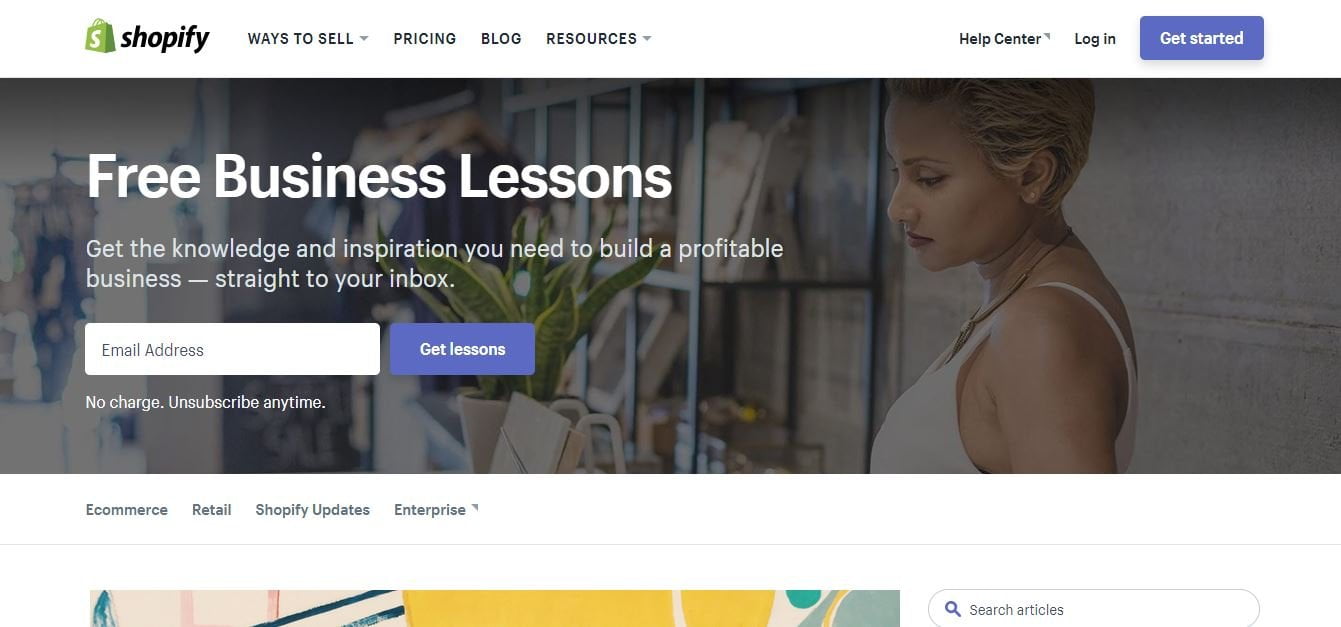
Task: Expand the Resources dropdown arrow
Action: (647, 39)
